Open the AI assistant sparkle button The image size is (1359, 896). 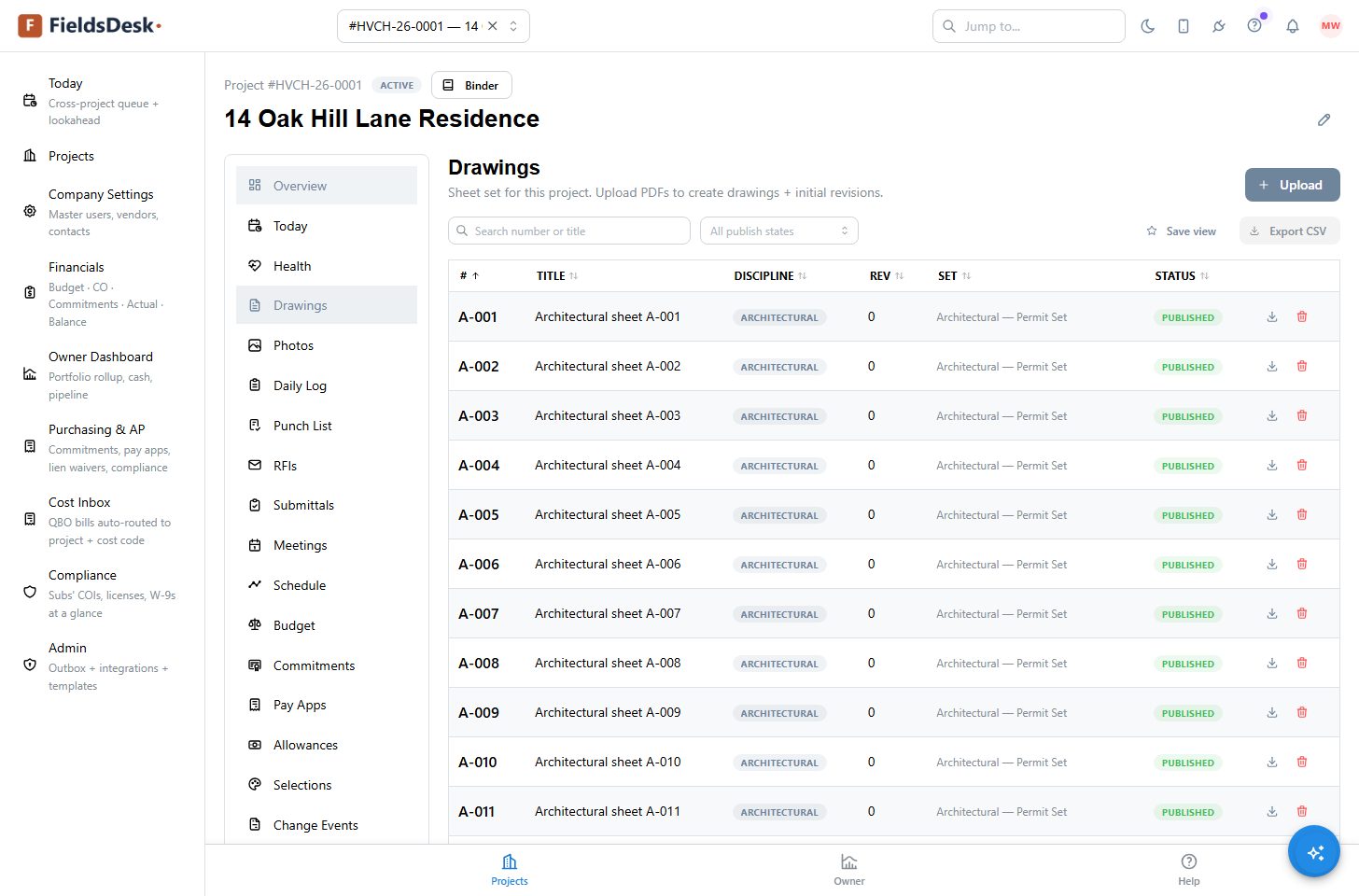tap(1314, 851)
